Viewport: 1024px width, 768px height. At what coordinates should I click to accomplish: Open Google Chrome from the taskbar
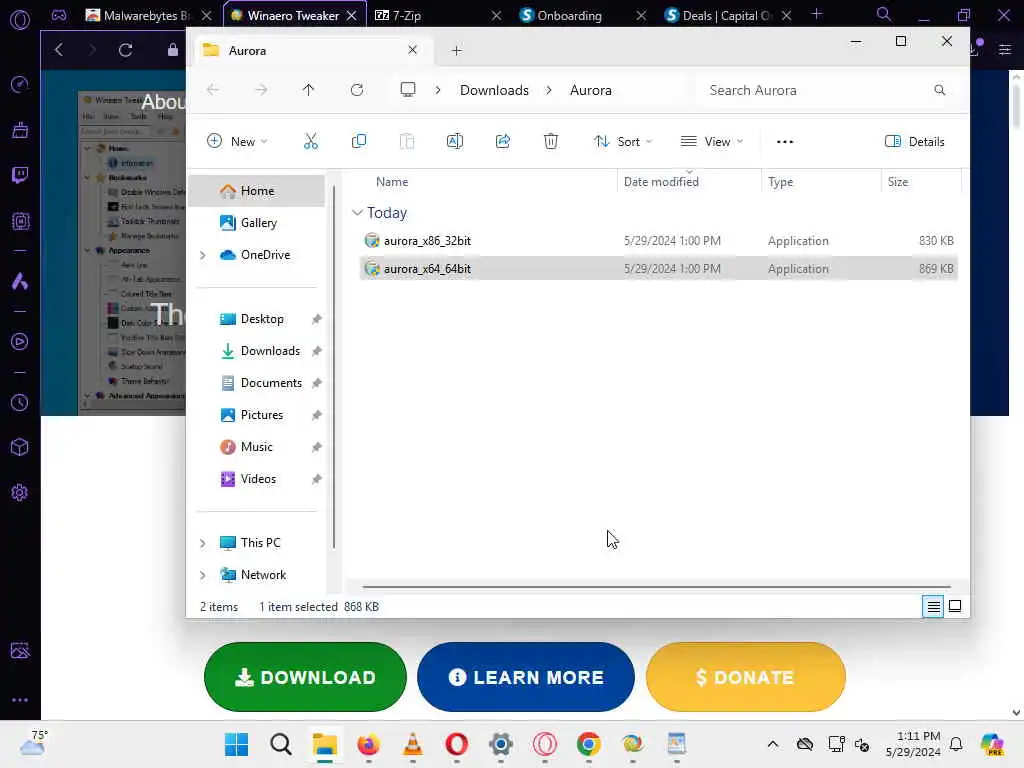(x=588, y=744)
